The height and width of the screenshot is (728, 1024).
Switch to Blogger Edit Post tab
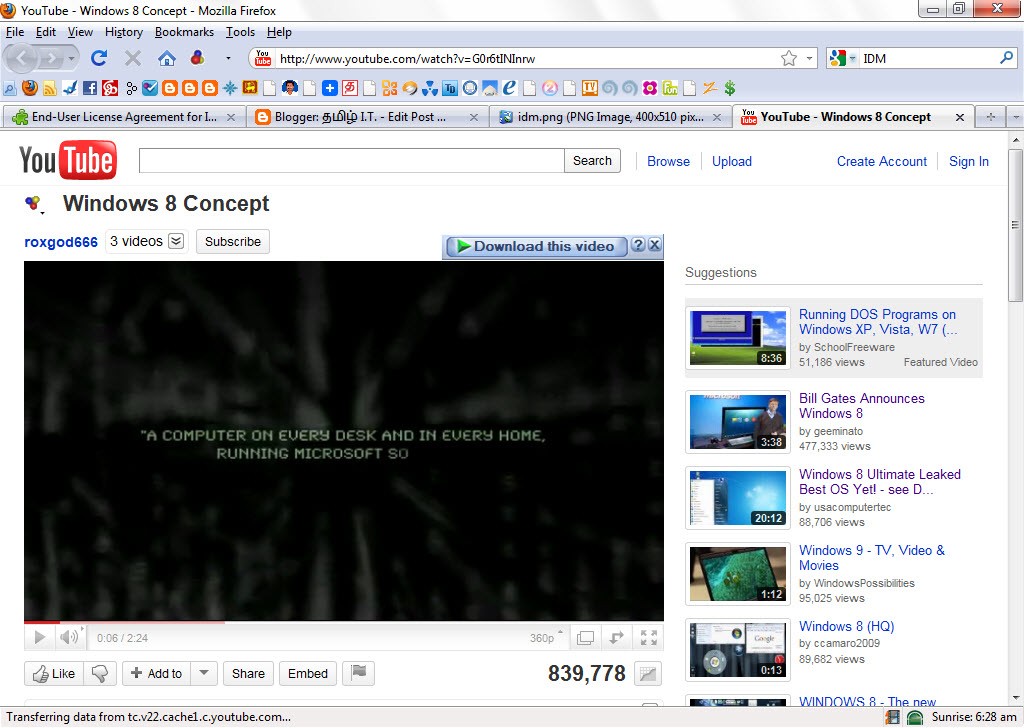[366, 117]
